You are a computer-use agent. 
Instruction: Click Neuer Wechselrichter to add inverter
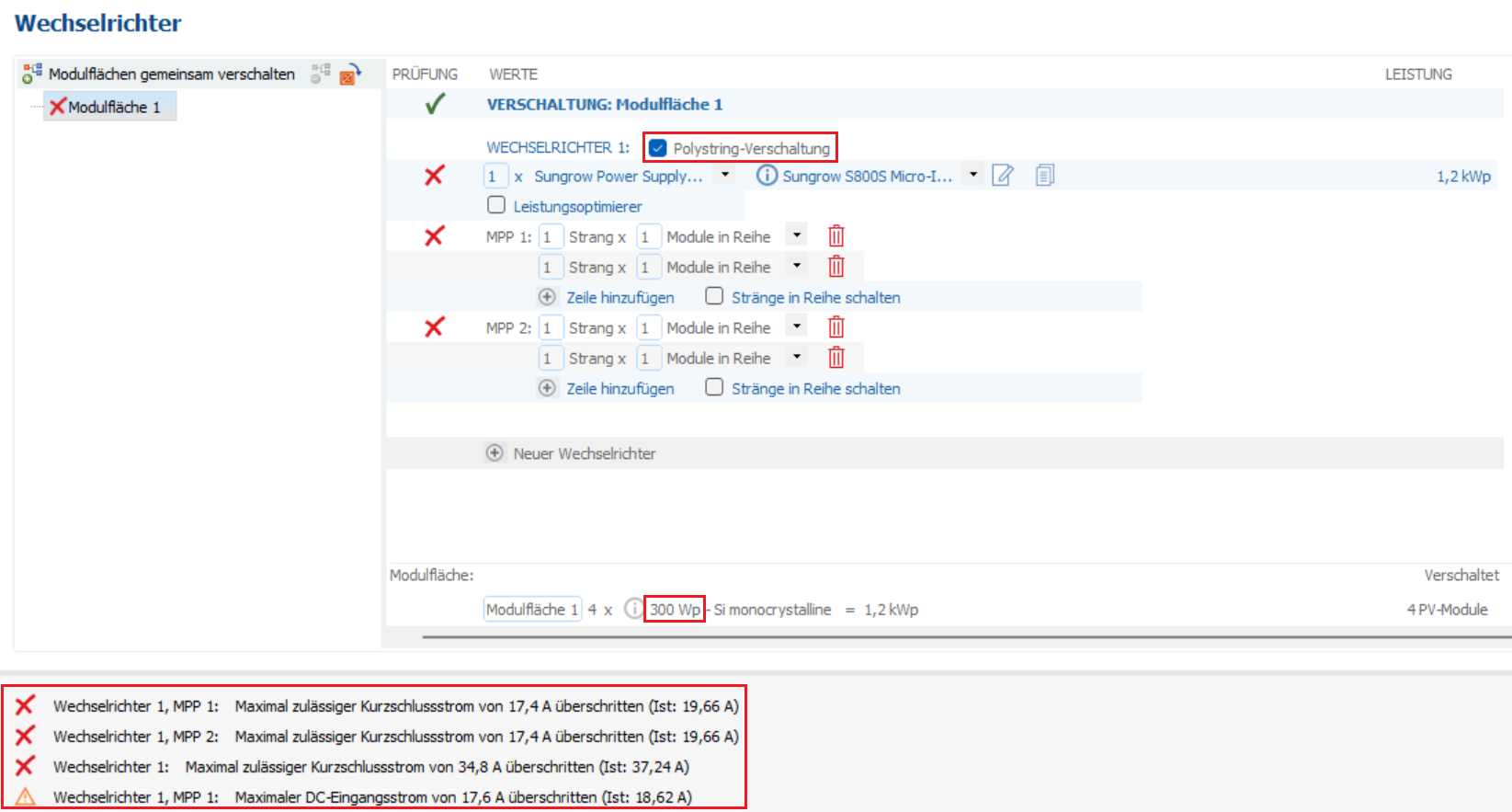pos(584,453)
